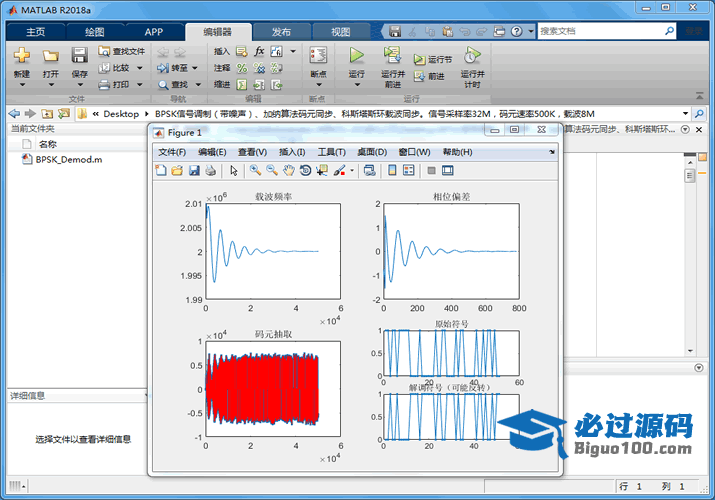Expand the Run (运行) dropdown arrow
Image resolution: width=715 pixels, height=500 pixels.
357,85
